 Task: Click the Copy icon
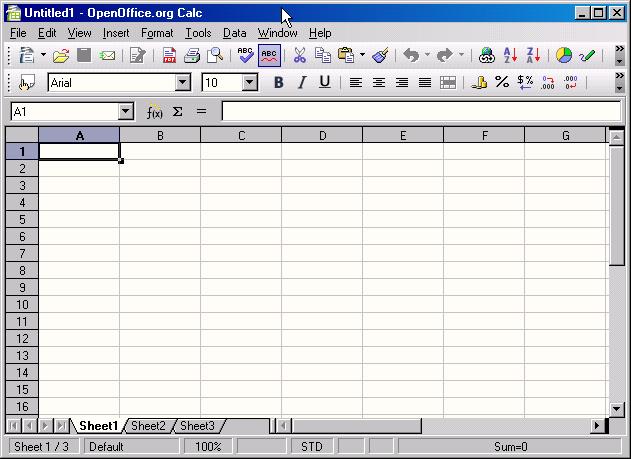click(x=322, y=55)
